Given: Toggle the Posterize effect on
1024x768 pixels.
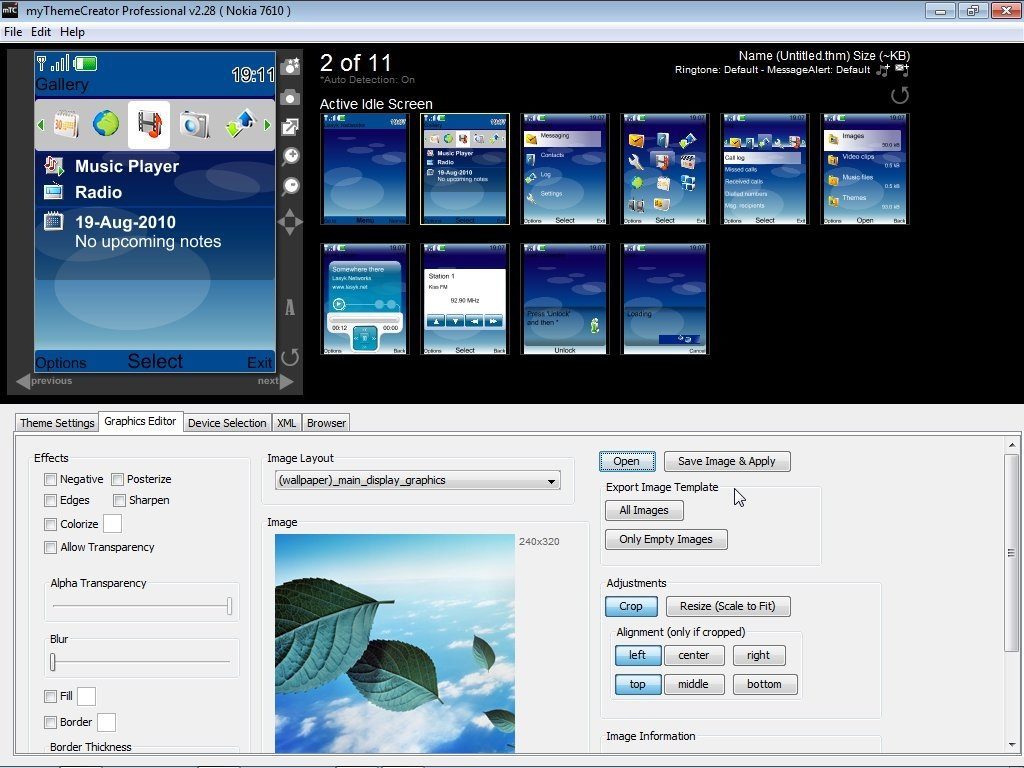Looking at the screenshot, I should point(116,479).
